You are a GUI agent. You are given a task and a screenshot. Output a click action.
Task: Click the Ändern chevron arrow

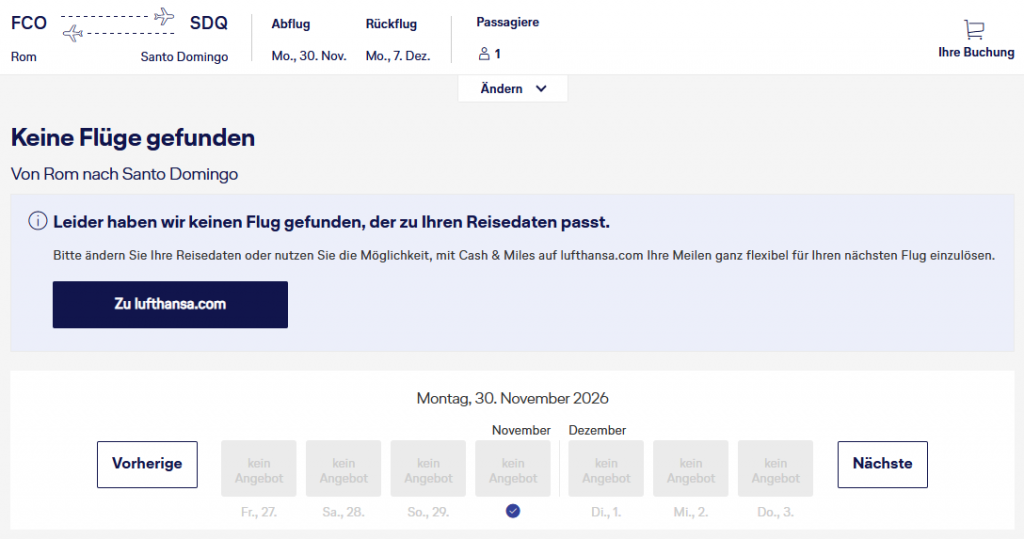(x=541, y=88)
